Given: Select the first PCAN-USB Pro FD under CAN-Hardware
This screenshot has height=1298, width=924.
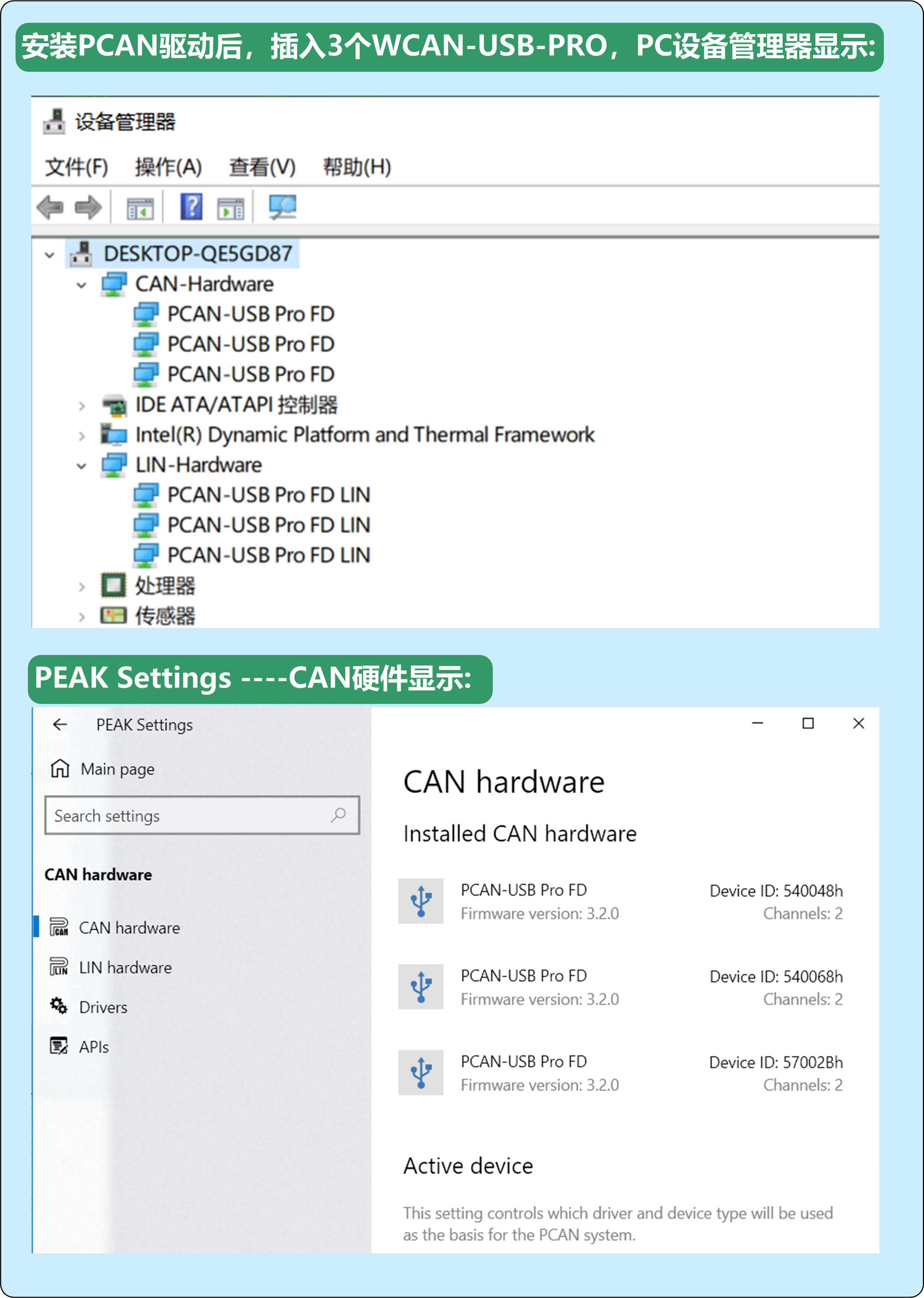Looking at the screenshot, I should pyautogui.click(x=251, y=314).
